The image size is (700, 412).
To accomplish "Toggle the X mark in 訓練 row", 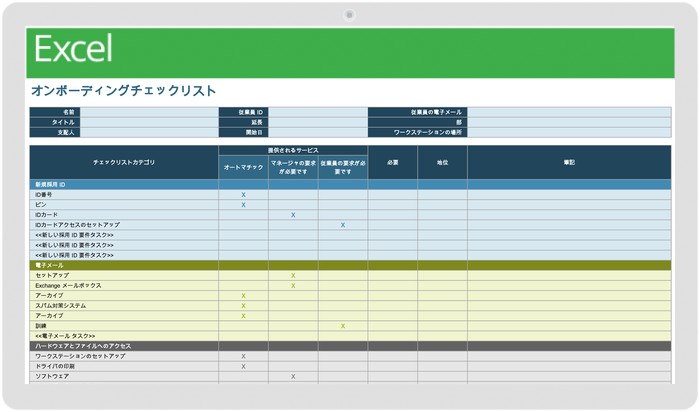I will click(x=343, y=325).
